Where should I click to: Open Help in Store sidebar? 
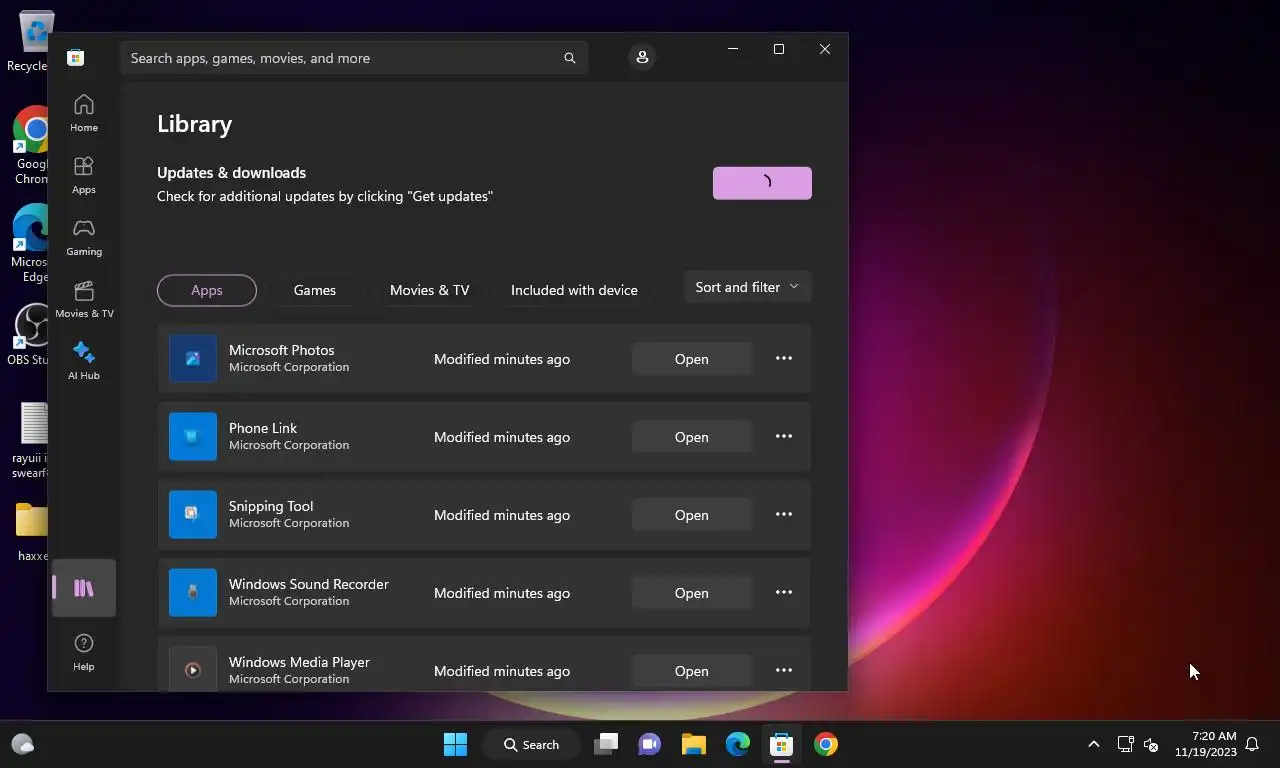(x=84, y=652)
